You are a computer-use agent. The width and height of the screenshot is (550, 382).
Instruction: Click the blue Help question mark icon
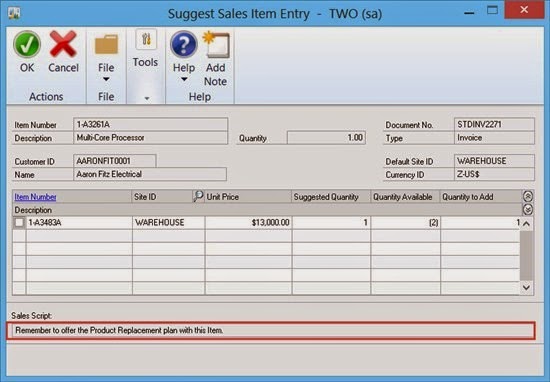[184, 44]
